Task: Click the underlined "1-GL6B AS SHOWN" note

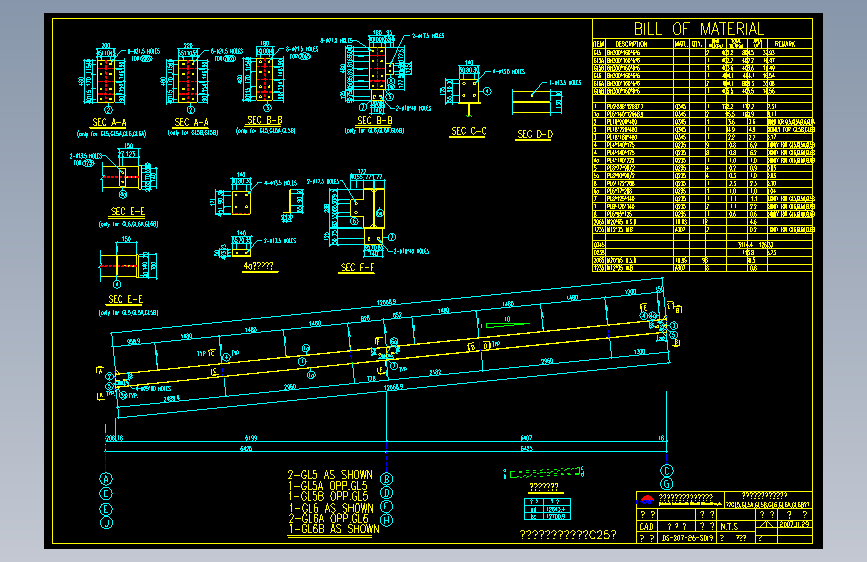Action: pos(333,529)
